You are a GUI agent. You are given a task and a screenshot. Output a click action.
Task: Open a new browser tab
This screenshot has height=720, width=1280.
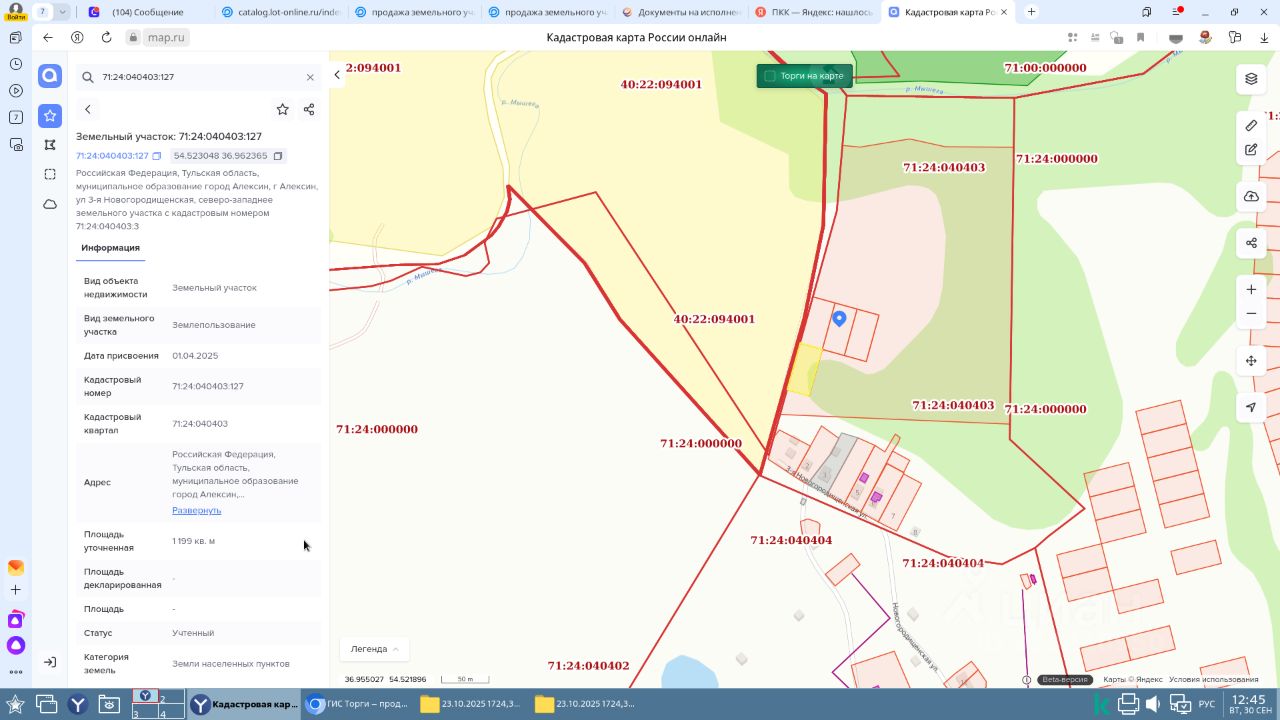click(1031, 12)
